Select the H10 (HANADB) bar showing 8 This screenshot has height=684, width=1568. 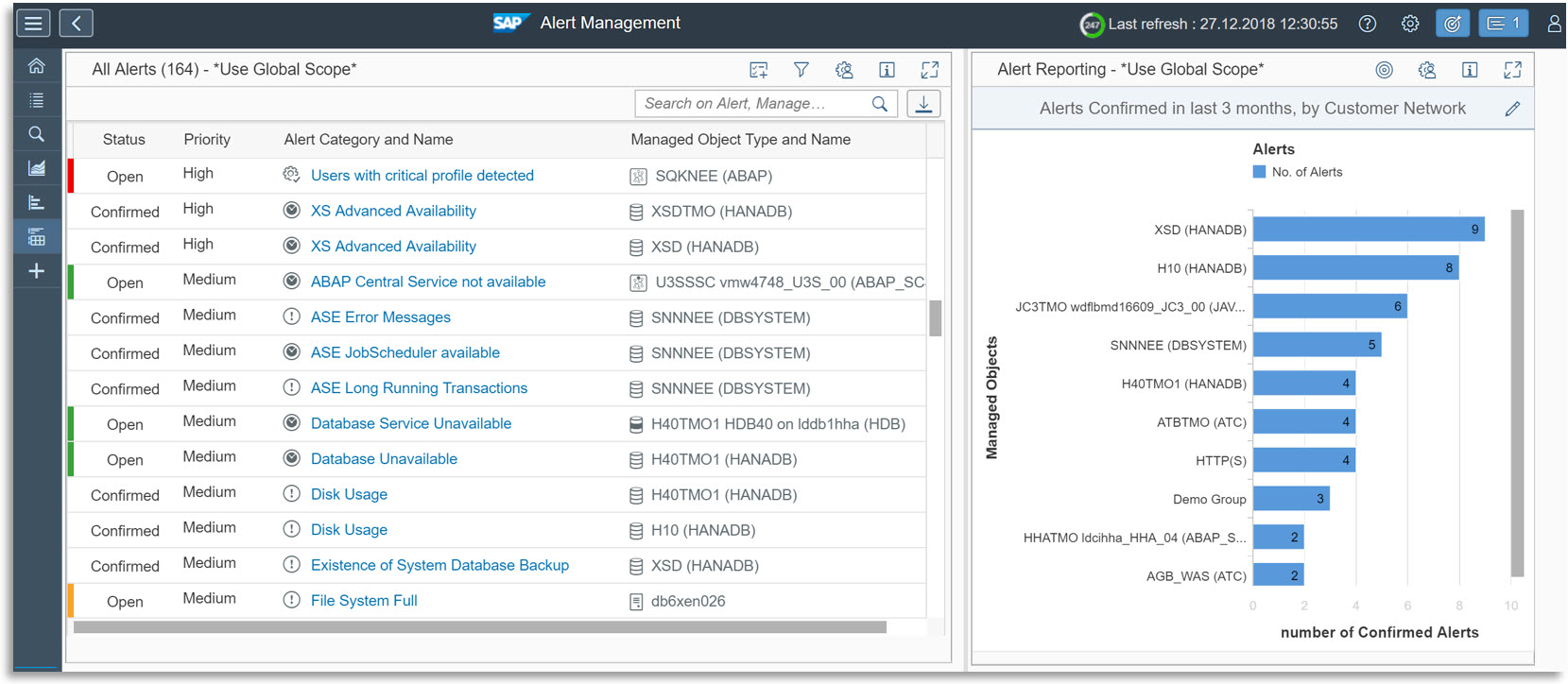[1356, 268]
